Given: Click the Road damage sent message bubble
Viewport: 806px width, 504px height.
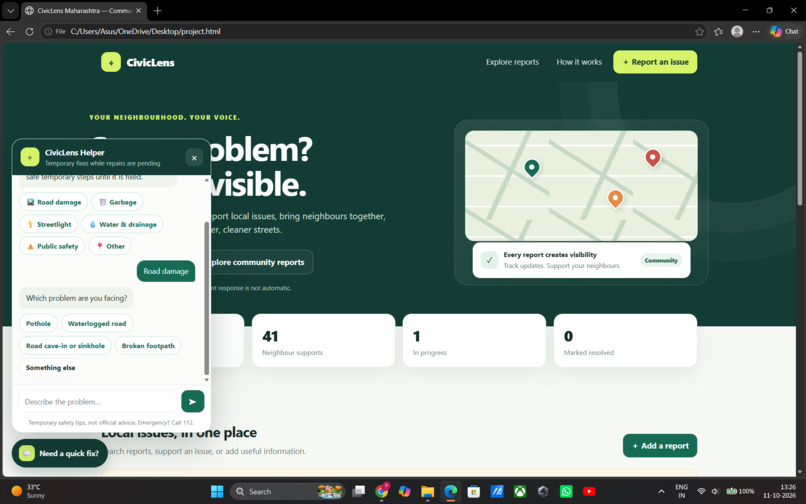Looking at the screenshot, I should [x=166, y=272].
